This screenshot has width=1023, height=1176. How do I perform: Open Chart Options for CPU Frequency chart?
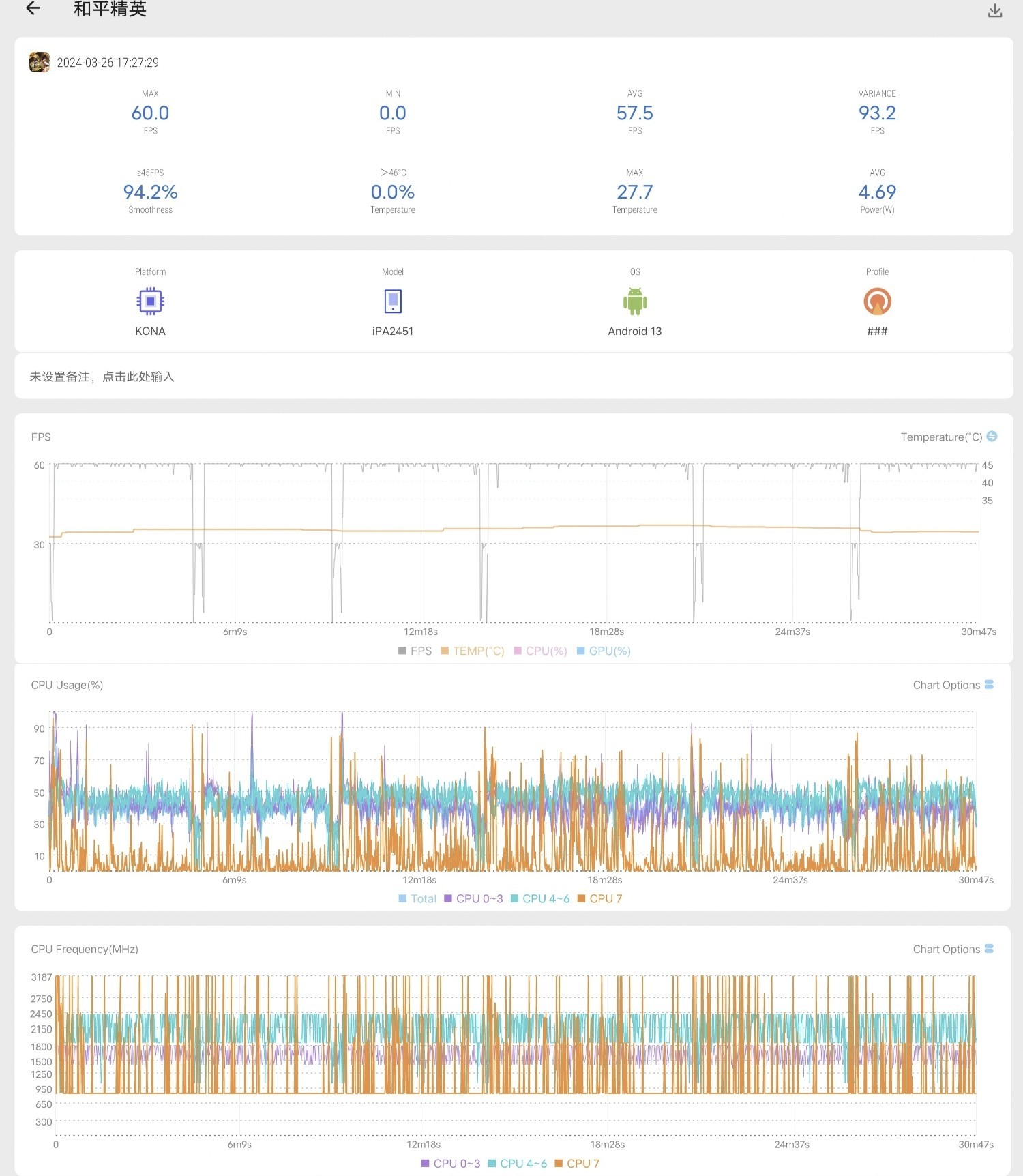click(x=953, y=949)
